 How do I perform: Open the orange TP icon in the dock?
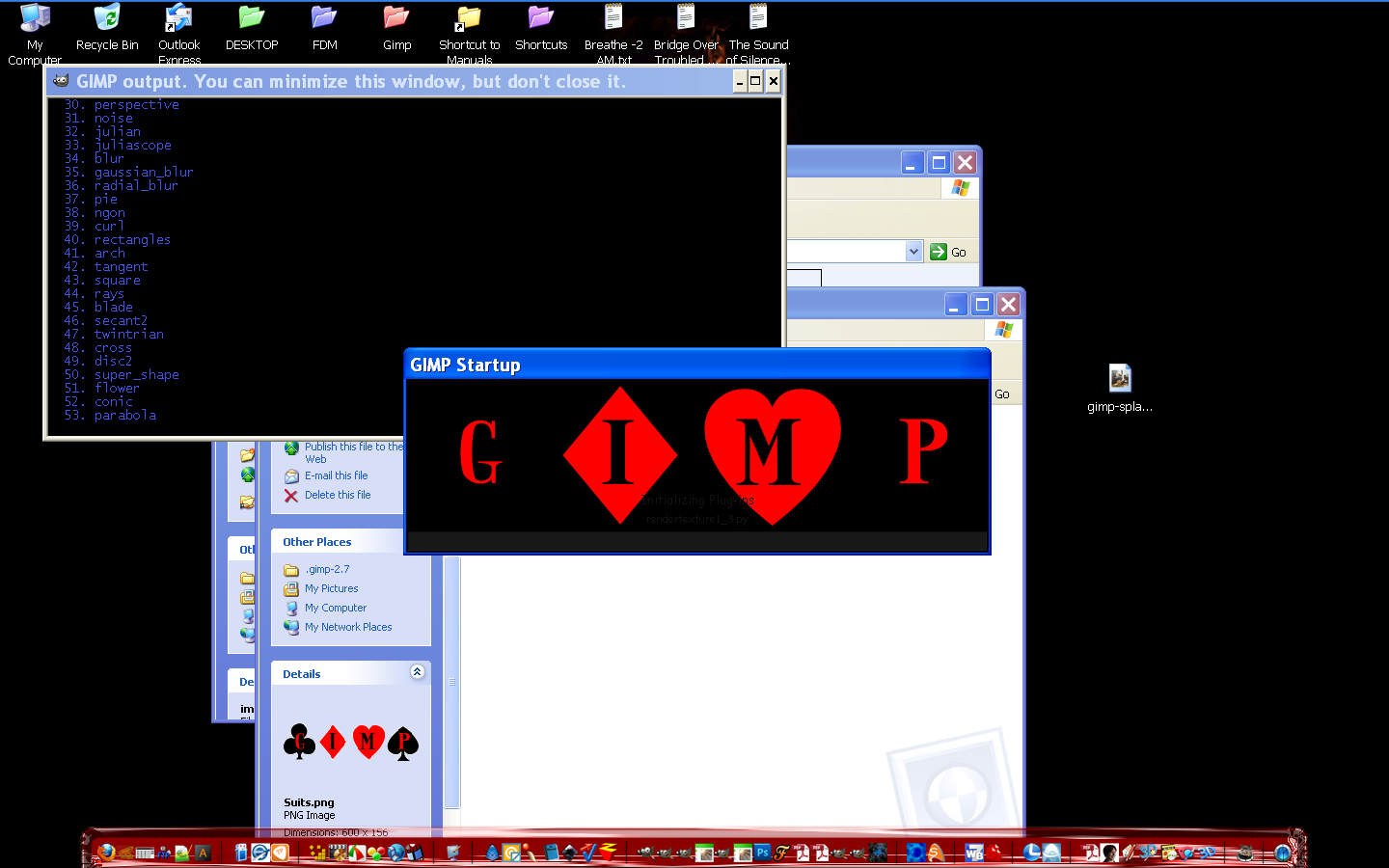coord(280,853)
